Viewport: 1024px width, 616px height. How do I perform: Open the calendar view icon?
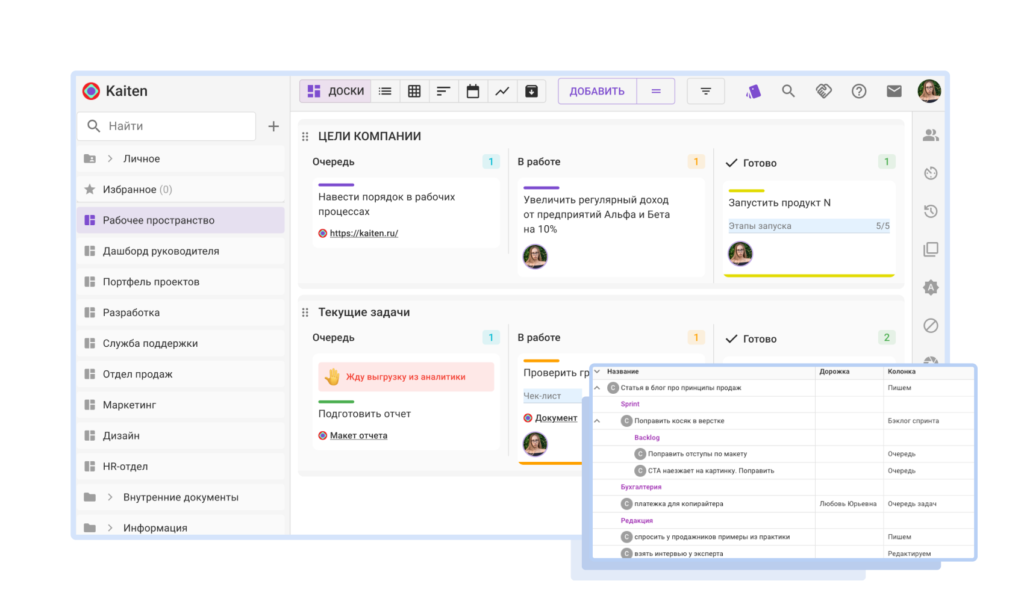click(473, 91)
